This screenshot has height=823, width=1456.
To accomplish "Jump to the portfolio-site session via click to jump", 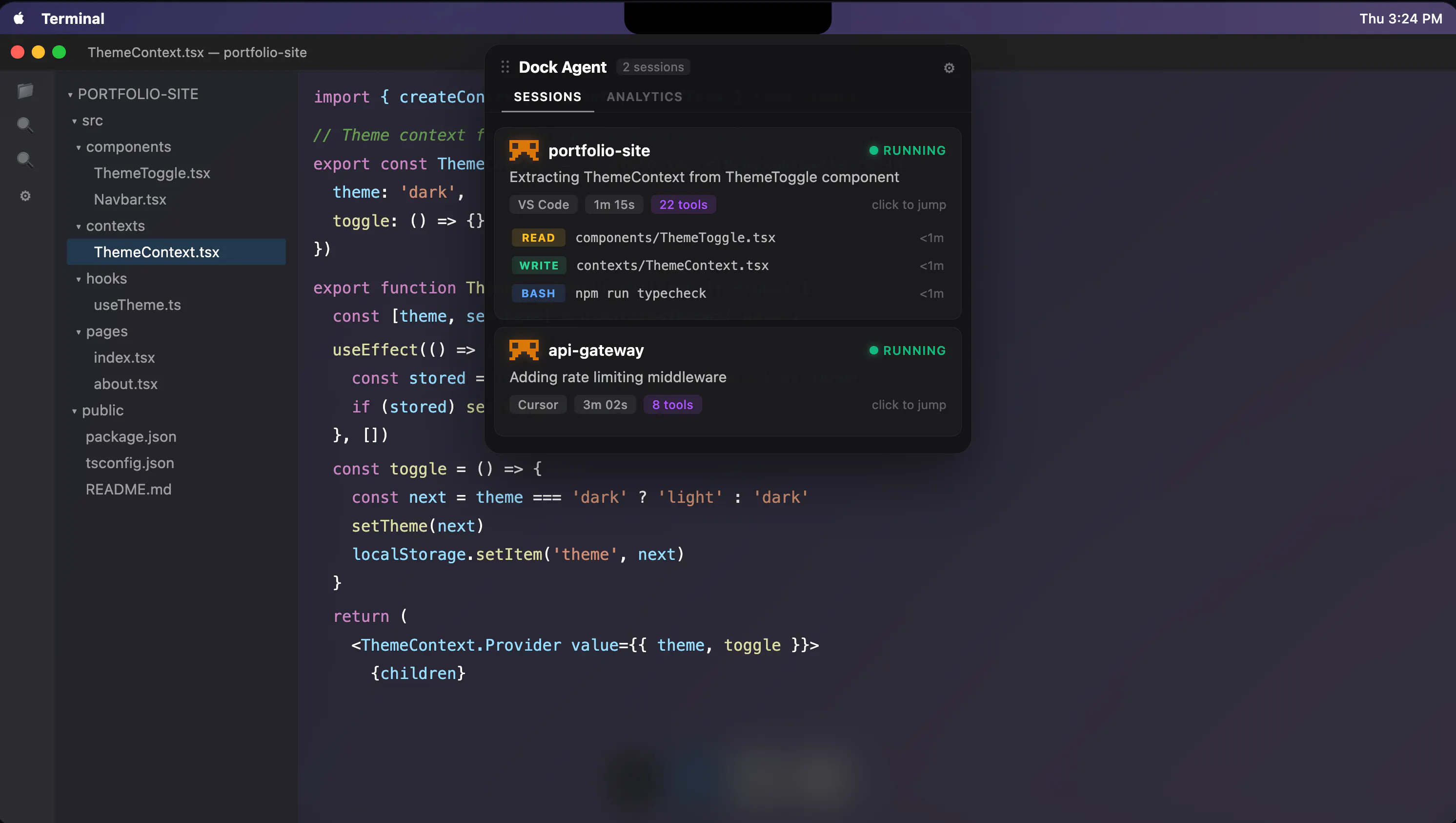I will coord(909,205).
